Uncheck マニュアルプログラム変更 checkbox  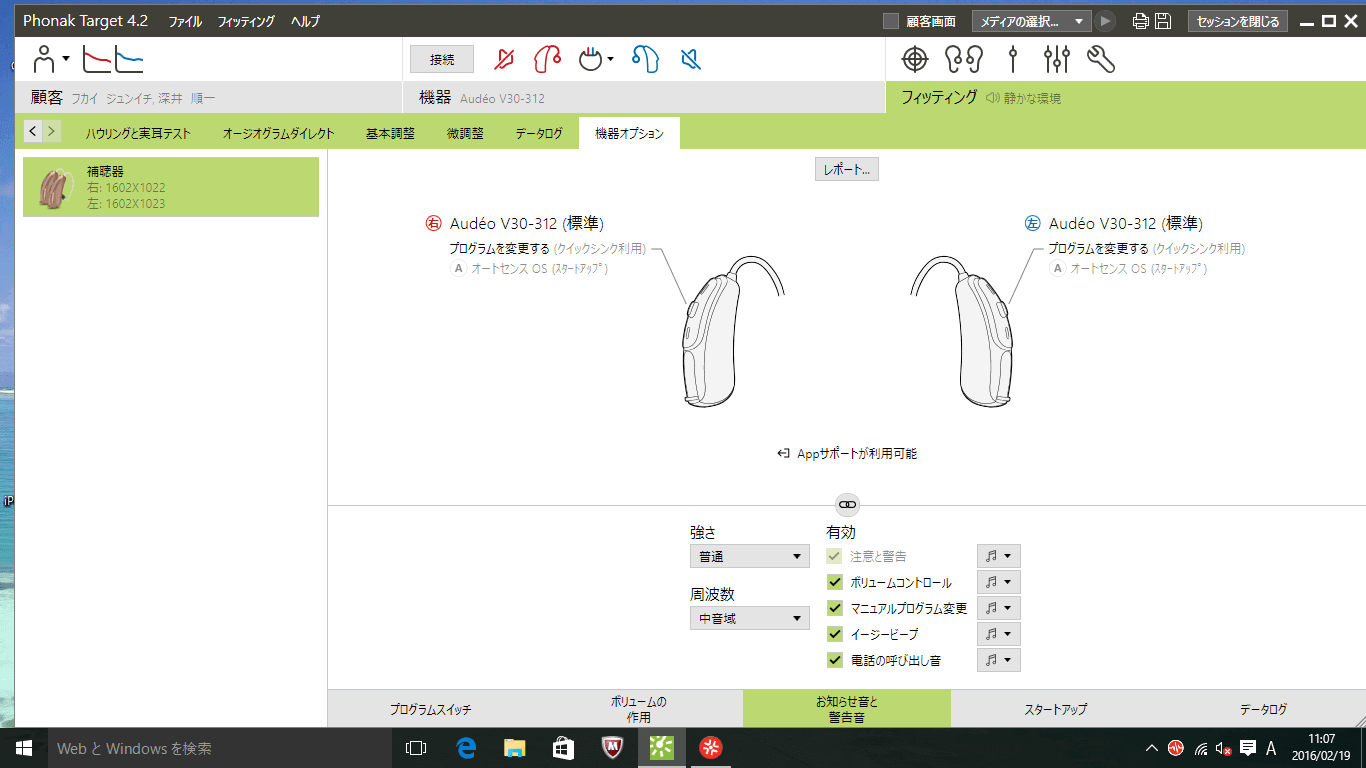click(834, 608)
